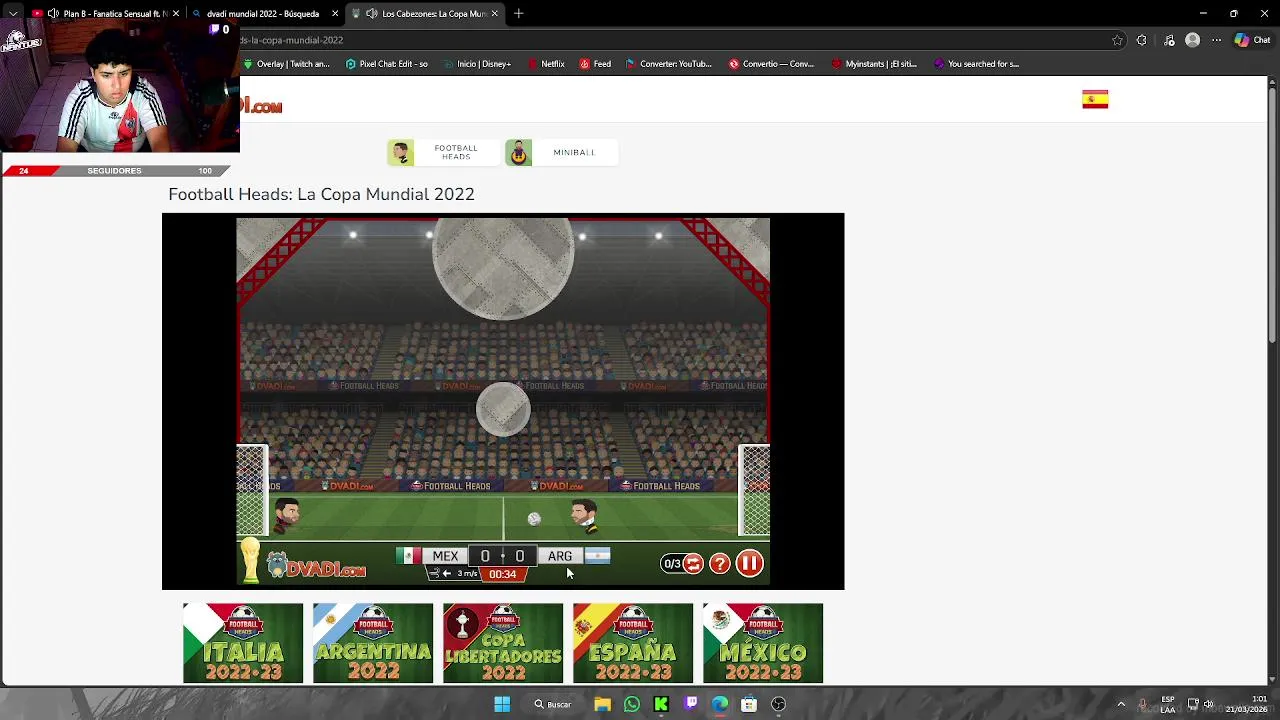Open the clock and date panel
This screenshot has width=1280, height=720.
pyautogui.click(x=1247, y=704)
